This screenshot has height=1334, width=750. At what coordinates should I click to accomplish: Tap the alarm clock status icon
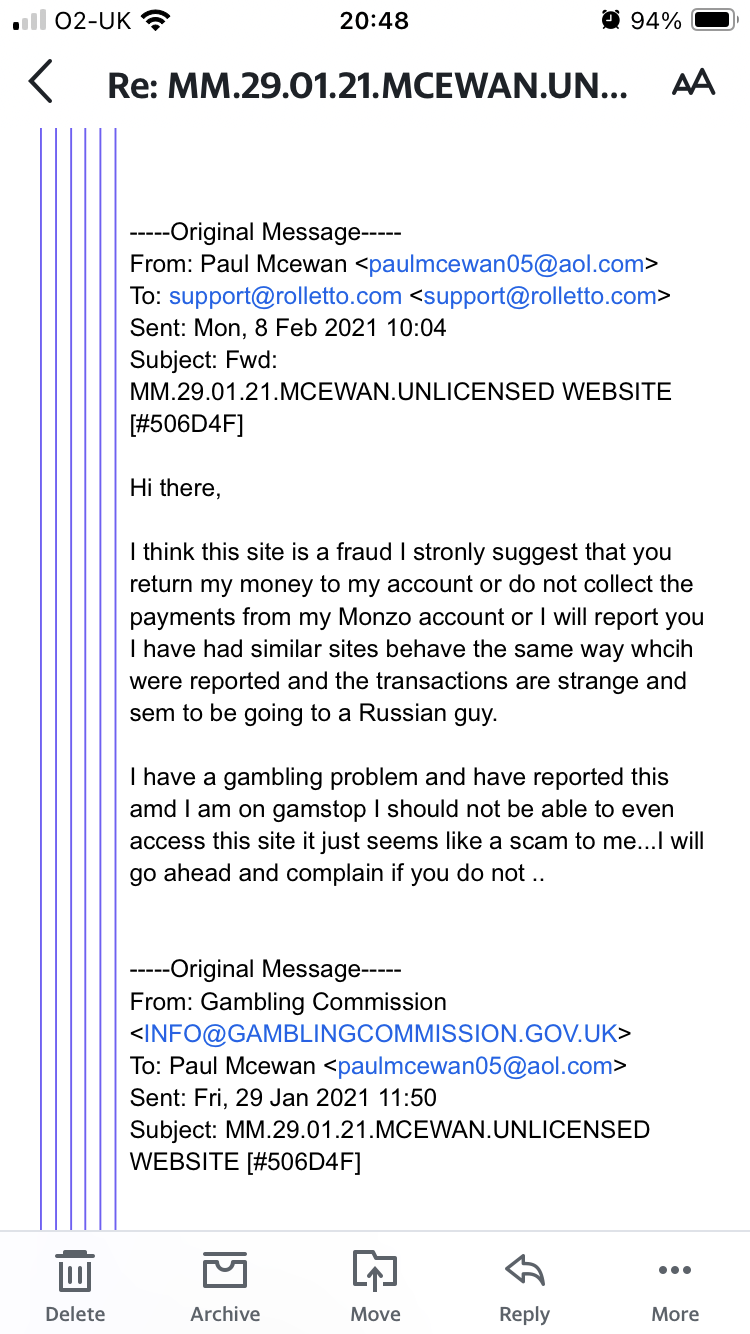point(610,20)
